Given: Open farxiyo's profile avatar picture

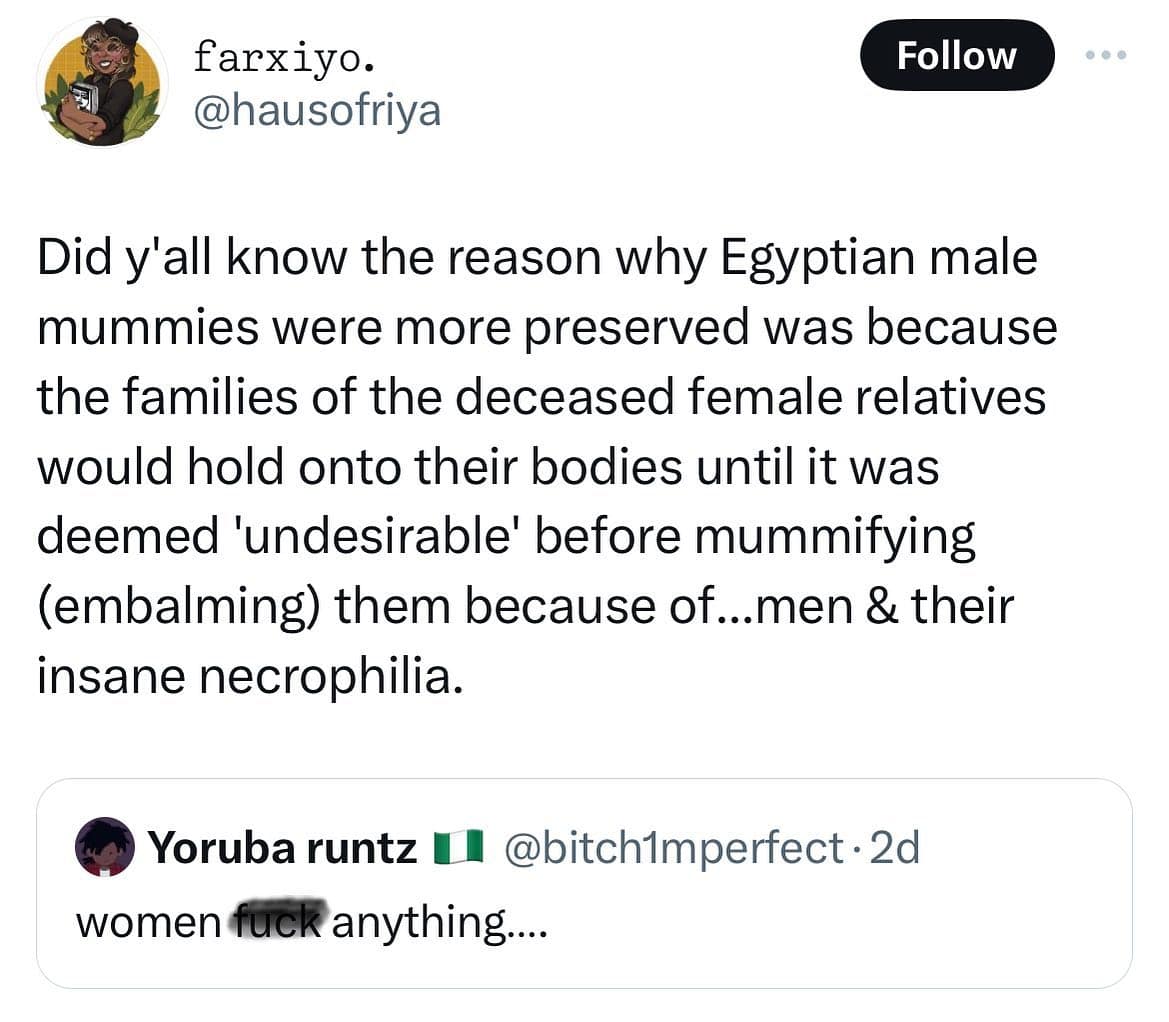Looking at the screenshot, I should click(x=101, y=81).
